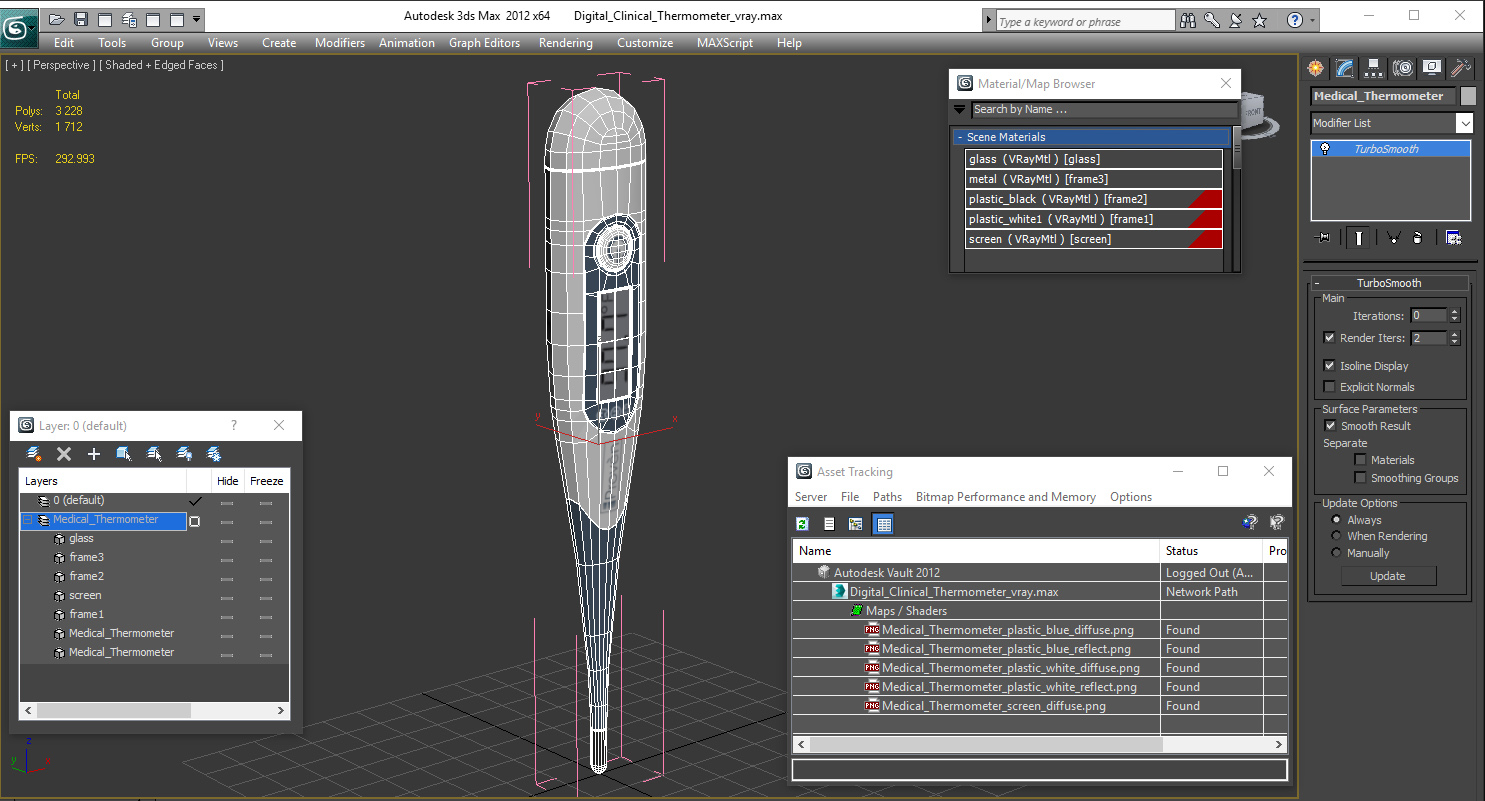
Task: Toggle Render Iters checkbox
Action: [1329, 338]
